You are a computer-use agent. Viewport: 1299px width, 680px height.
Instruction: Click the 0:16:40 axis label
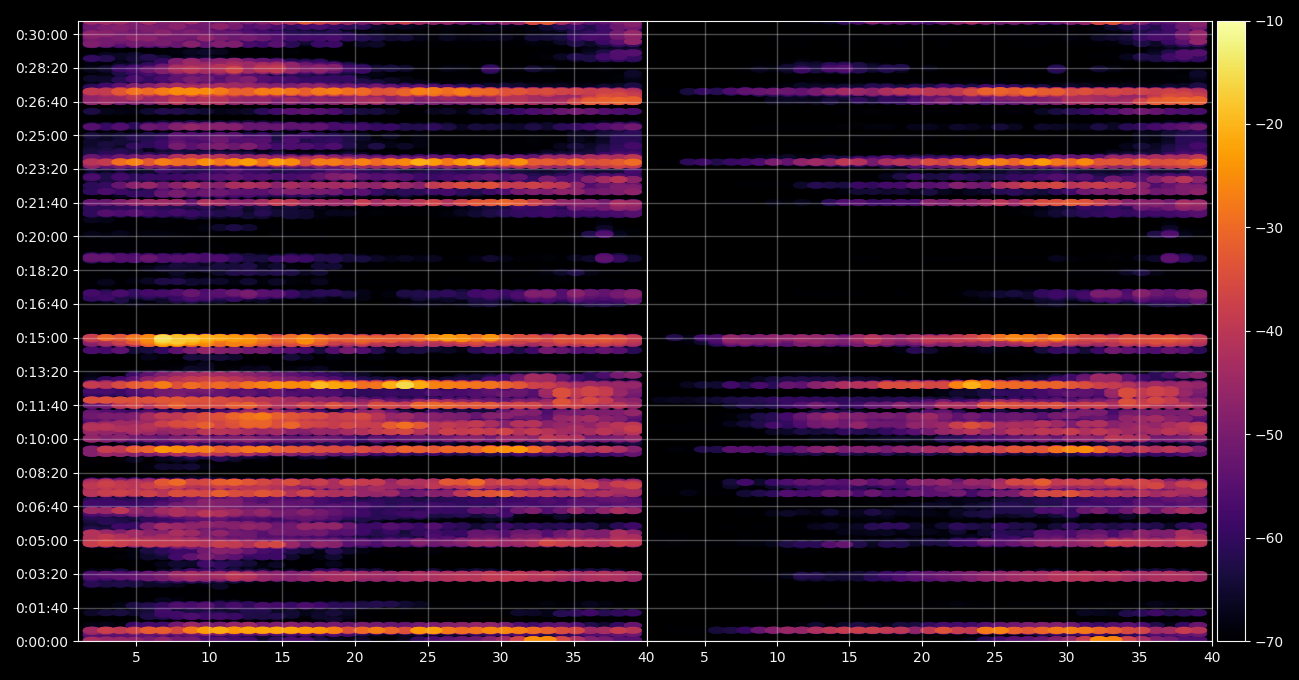42,304
